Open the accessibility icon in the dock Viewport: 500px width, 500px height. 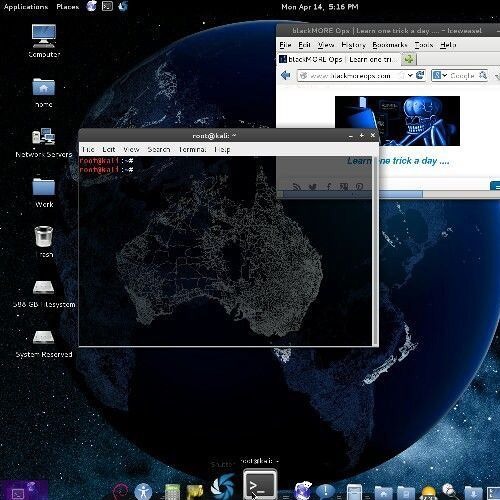point(143,492)
